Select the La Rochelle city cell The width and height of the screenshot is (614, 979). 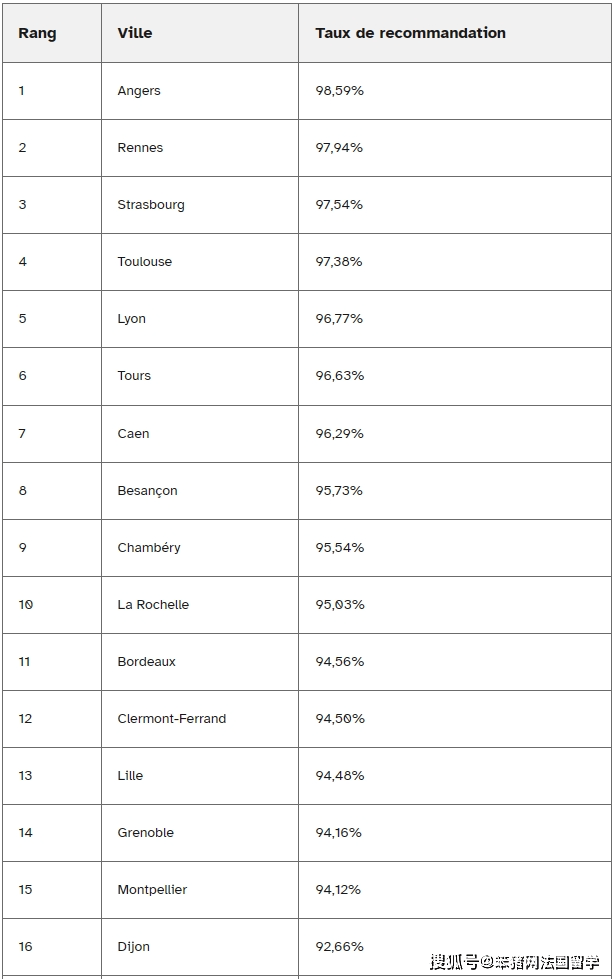pyautogui.click(x=153, y=605)
